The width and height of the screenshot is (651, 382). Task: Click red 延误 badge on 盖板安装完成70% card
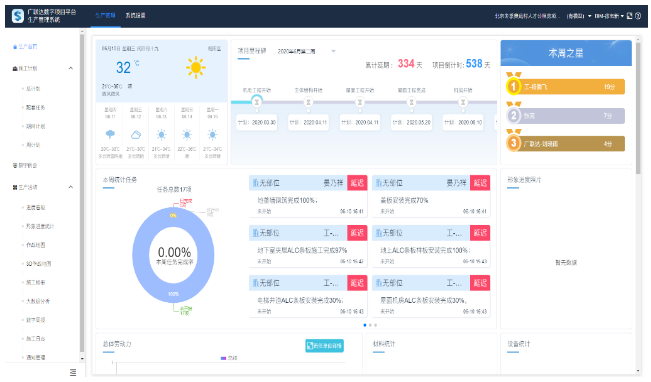click(x=480, y=183)
